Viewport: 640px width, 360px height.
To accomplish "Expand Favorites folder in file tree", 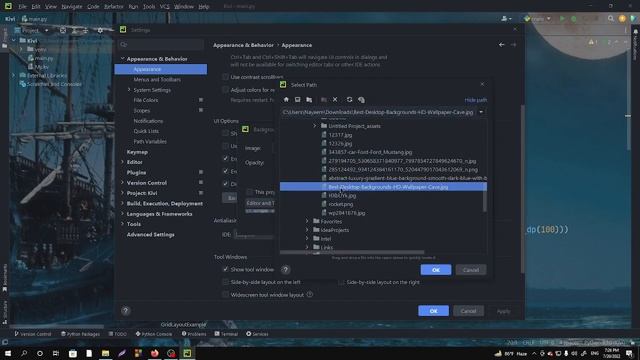I will pos(307,221).
